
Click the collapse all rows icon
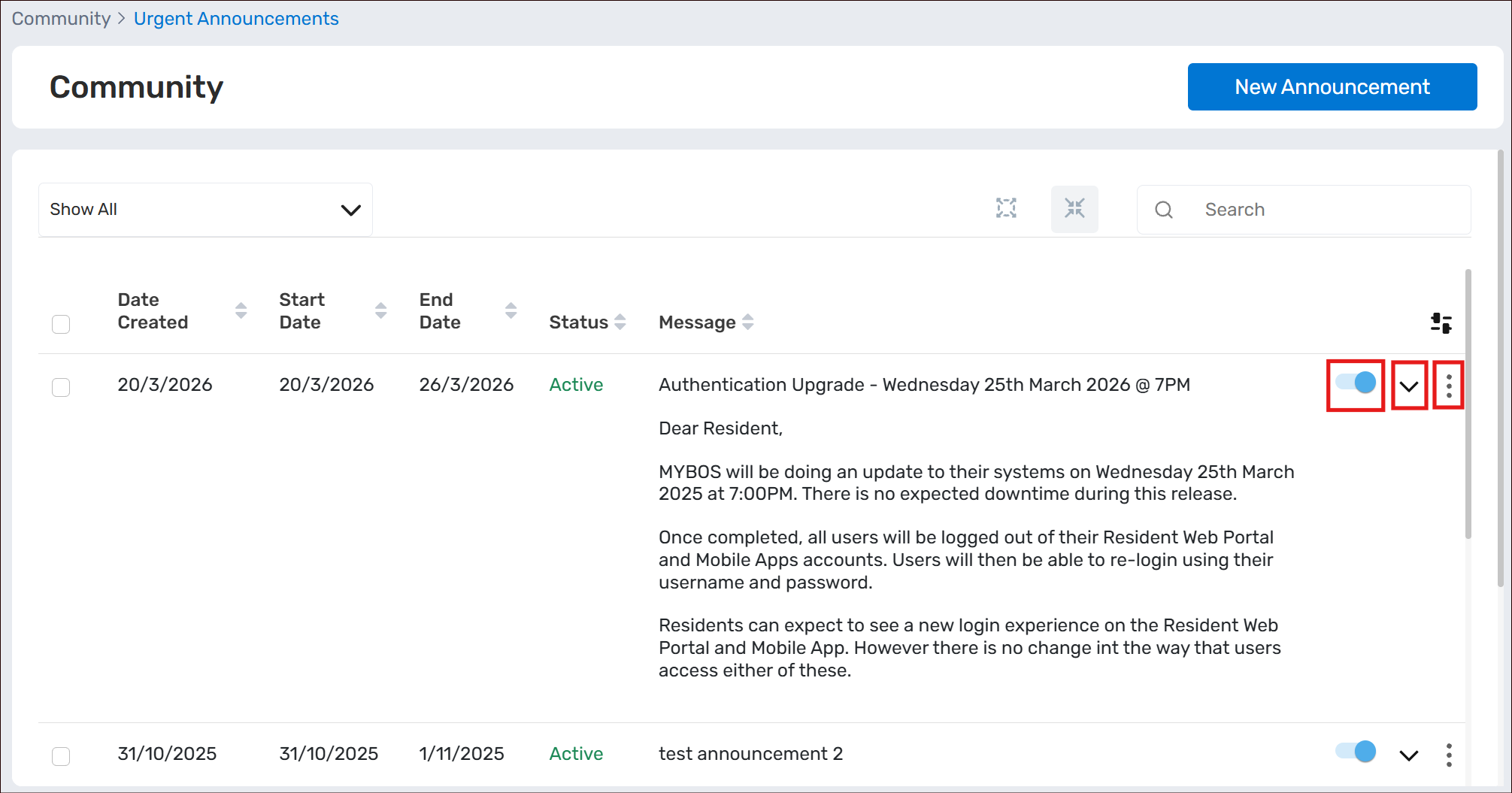[x=1074, y=208]
